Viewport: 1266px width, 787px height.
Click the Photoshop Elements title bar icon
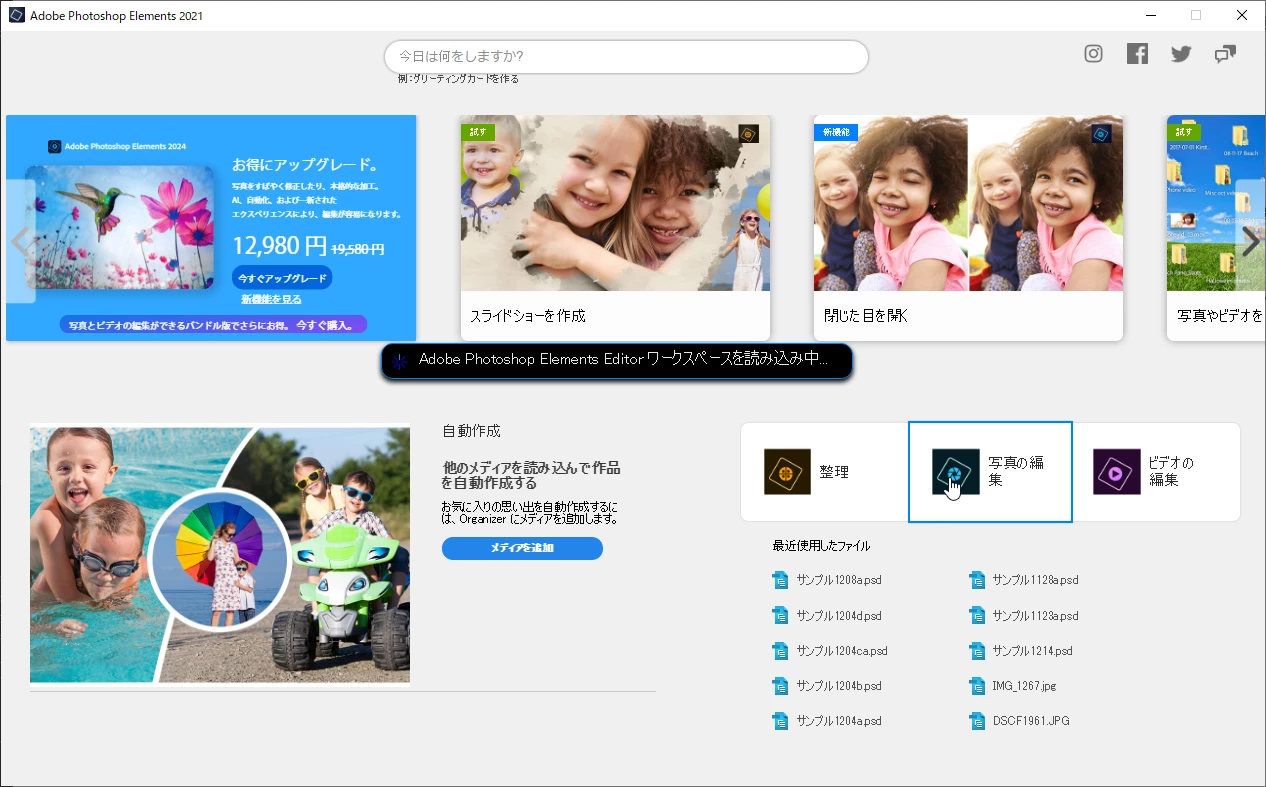point(16,15)
